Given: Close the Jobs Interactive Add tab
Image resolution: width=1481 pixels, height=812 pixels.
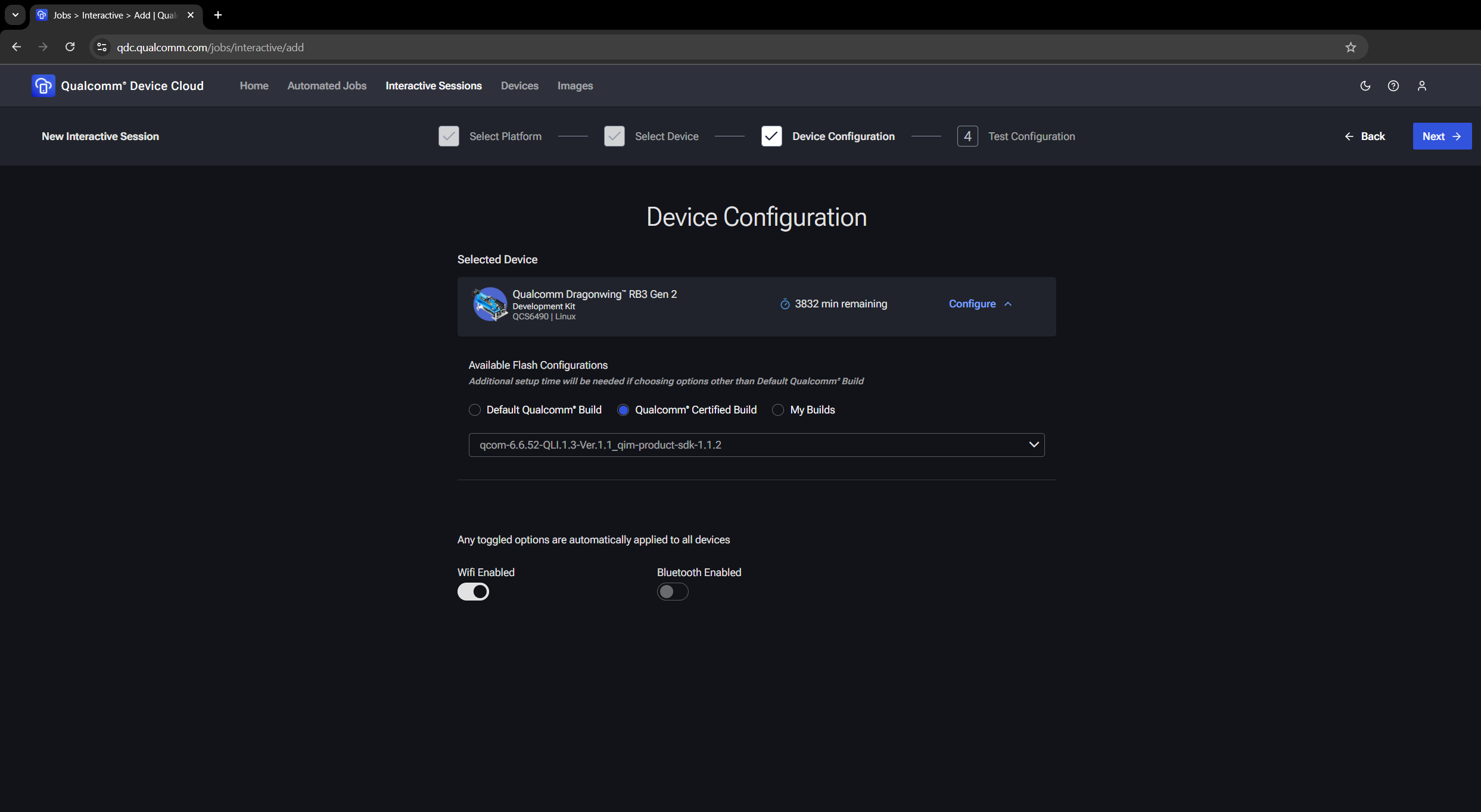Looking at the screenshot, I should 191,15.
